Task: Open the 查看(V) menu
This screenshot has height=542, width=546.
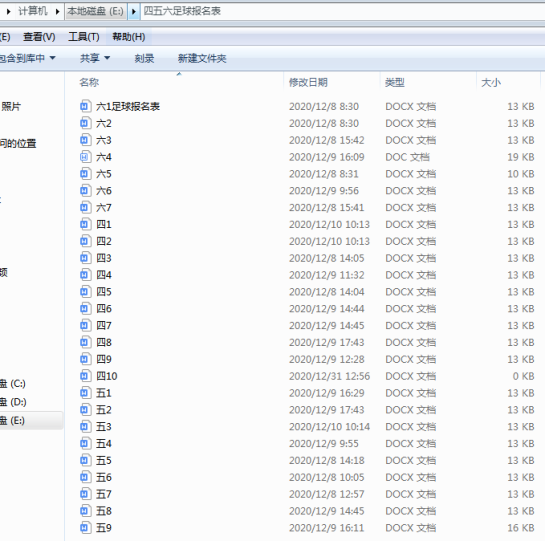Action: [39, 37]
